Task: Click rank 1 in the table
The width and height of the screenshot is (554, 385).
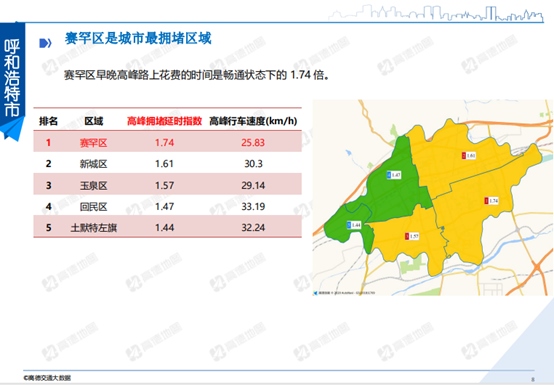Action: tap(48, 143)
